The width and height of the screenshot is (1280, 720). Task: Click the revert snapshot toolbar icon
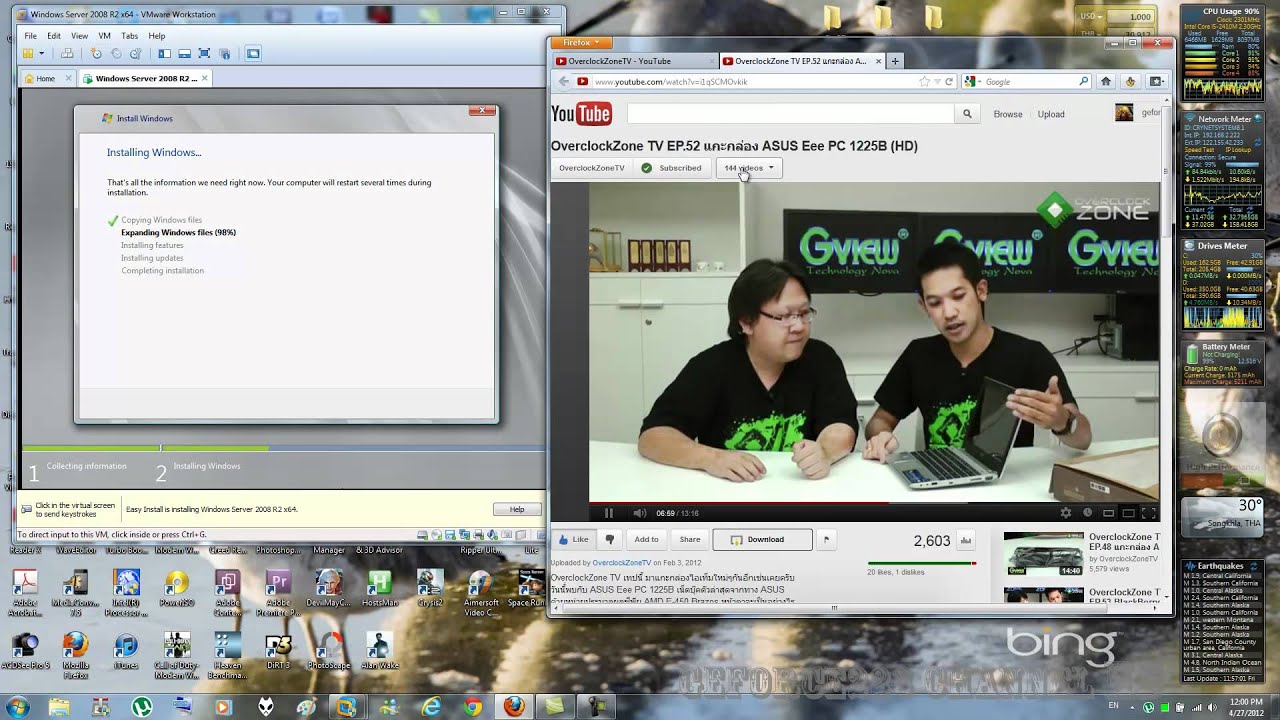116,53
